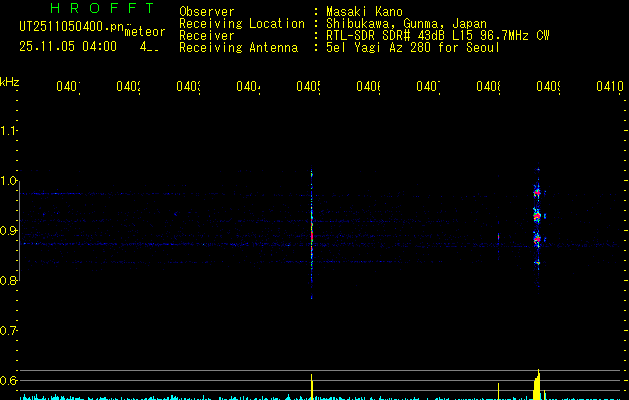Viewport: 629px width, 400px height.
Task: Select the 1.1 frequency axis tick
Action: (x=10, y=131)
